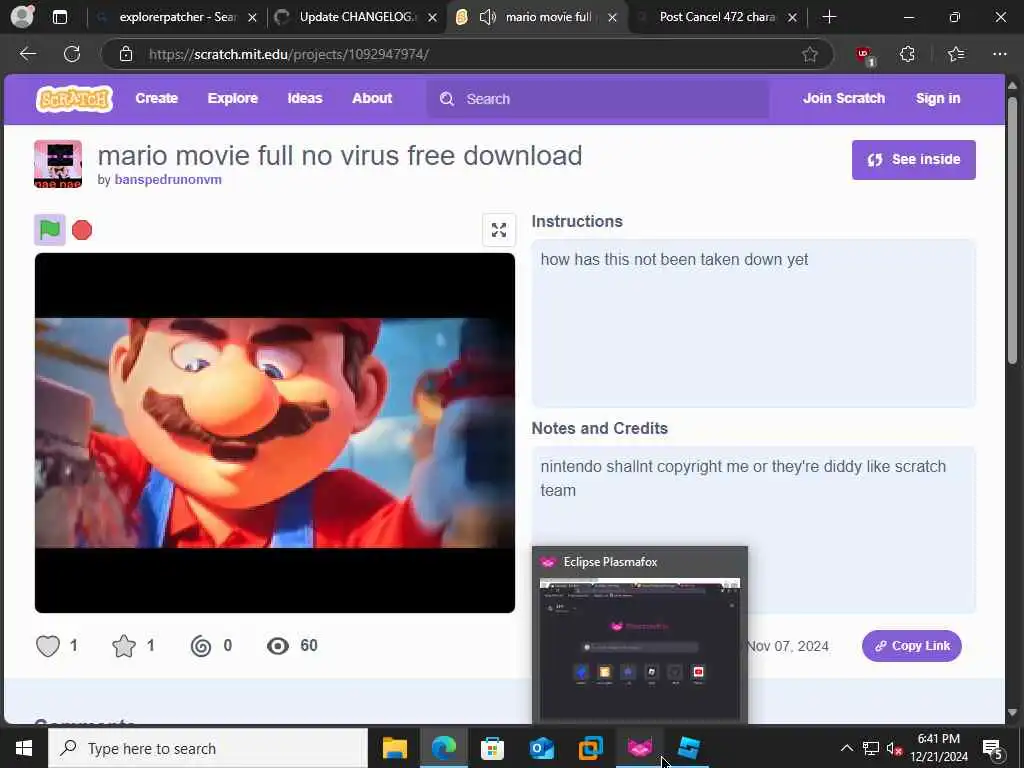Mute audio on mario movie tab

pos(488,17)
